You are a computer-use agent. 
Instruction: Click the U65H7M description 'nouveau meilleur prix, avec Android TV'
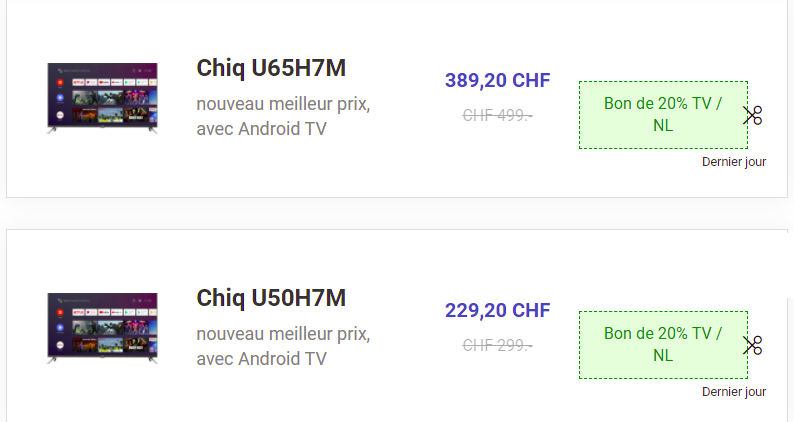pyautogui.click(x=283, y=117)
